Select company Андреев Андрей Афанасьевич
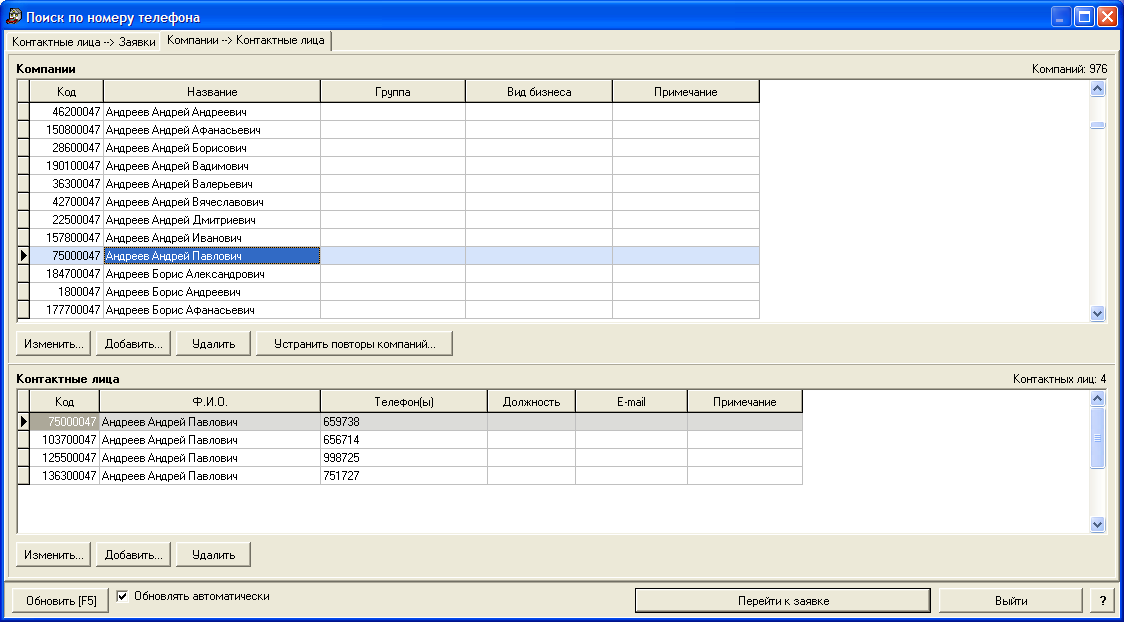This screenshot has width=1124, height=622. [212, 130]
